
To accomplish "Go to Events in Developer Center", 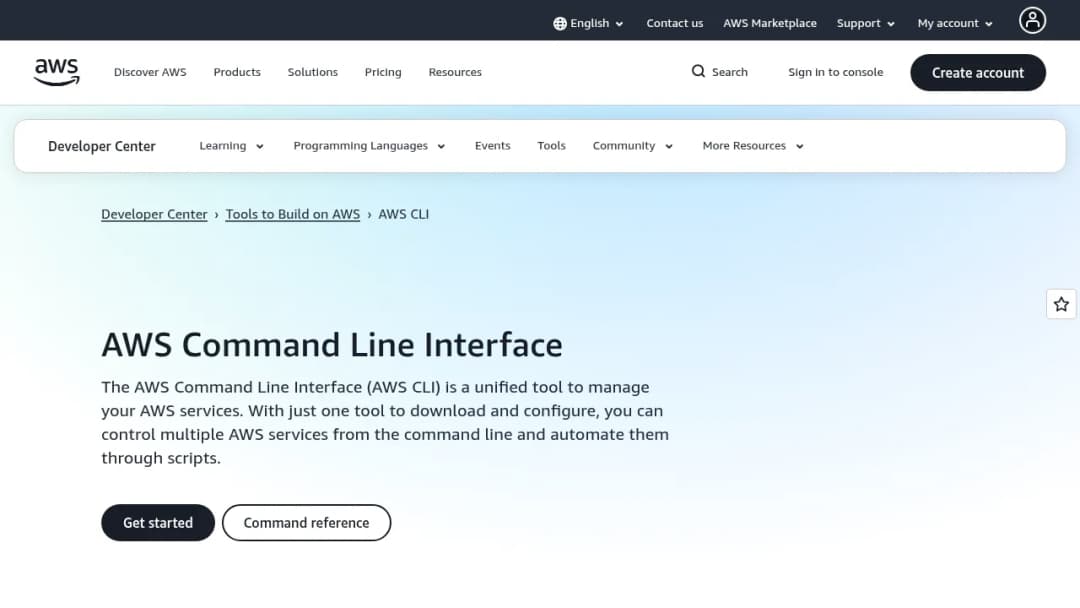I will click(492, 146).
